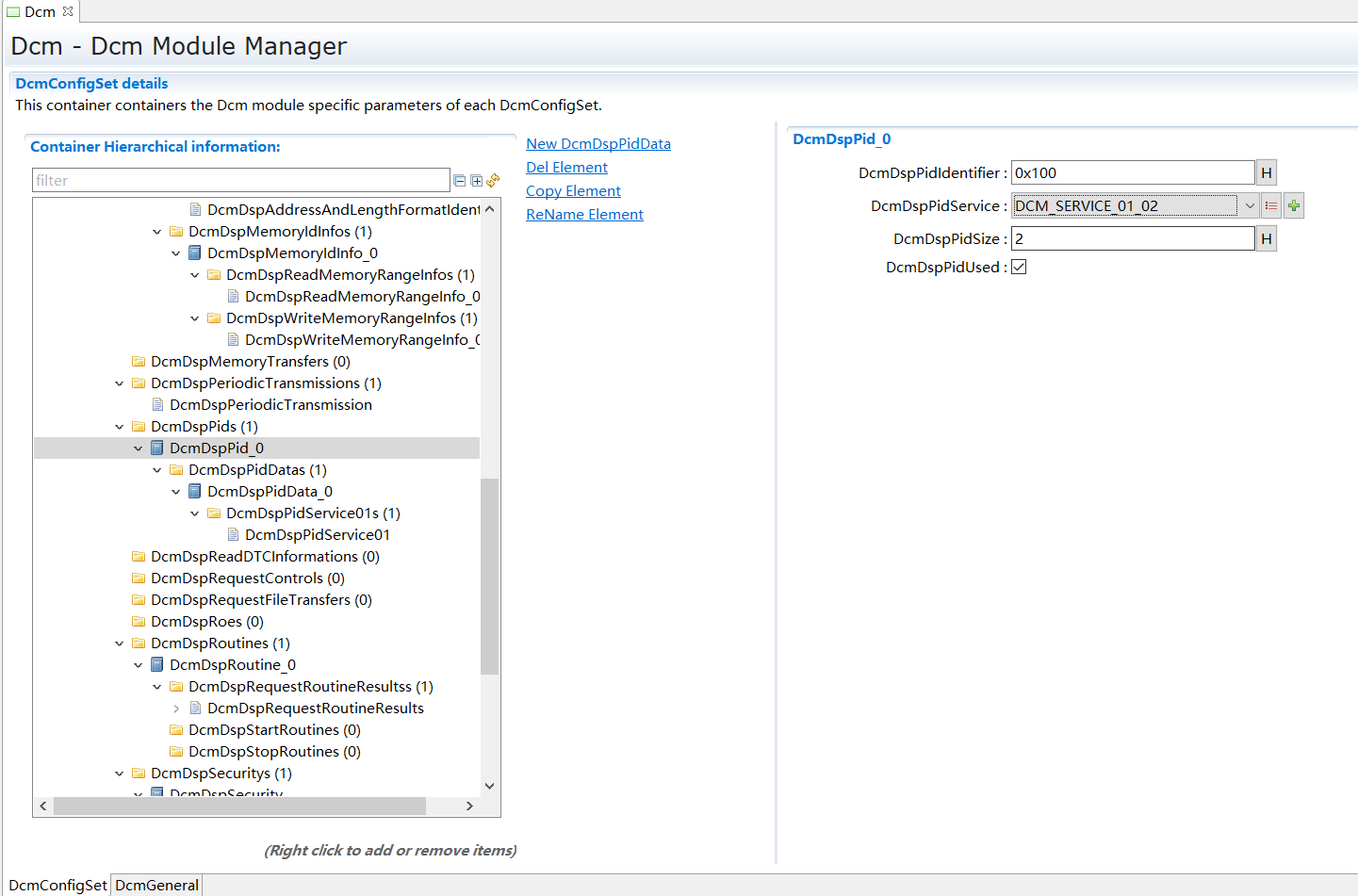
Task: Click the collapse all tree icon
Action: tap(460, 181)
